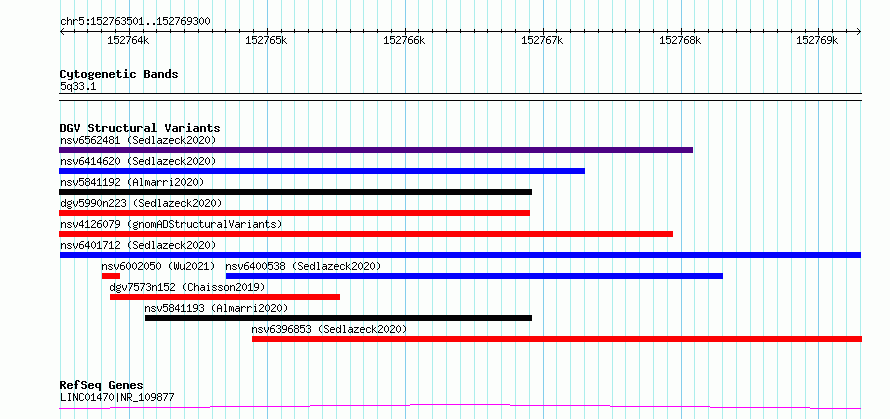Screen dimensions: 890x419
Task: Select the 5q33.1 band label
Action: 79,86
